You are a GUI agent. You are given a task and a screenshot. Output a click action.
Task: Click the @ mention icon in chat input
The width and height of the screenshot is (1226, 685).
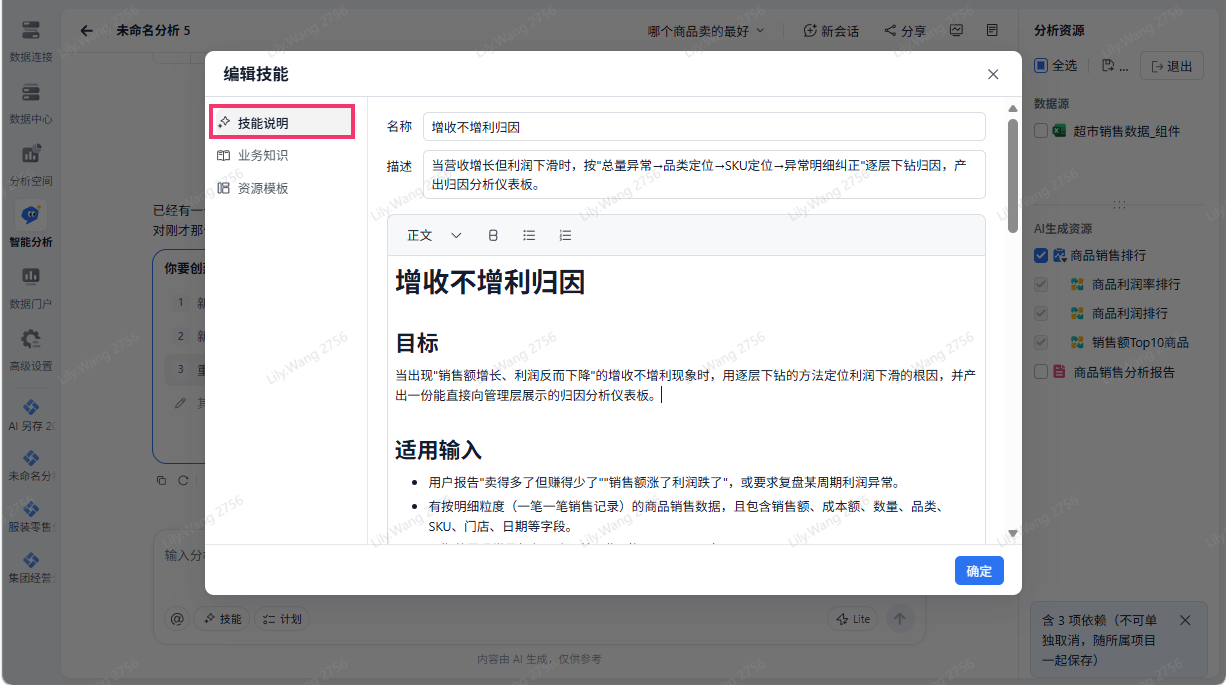coord(177,619)
